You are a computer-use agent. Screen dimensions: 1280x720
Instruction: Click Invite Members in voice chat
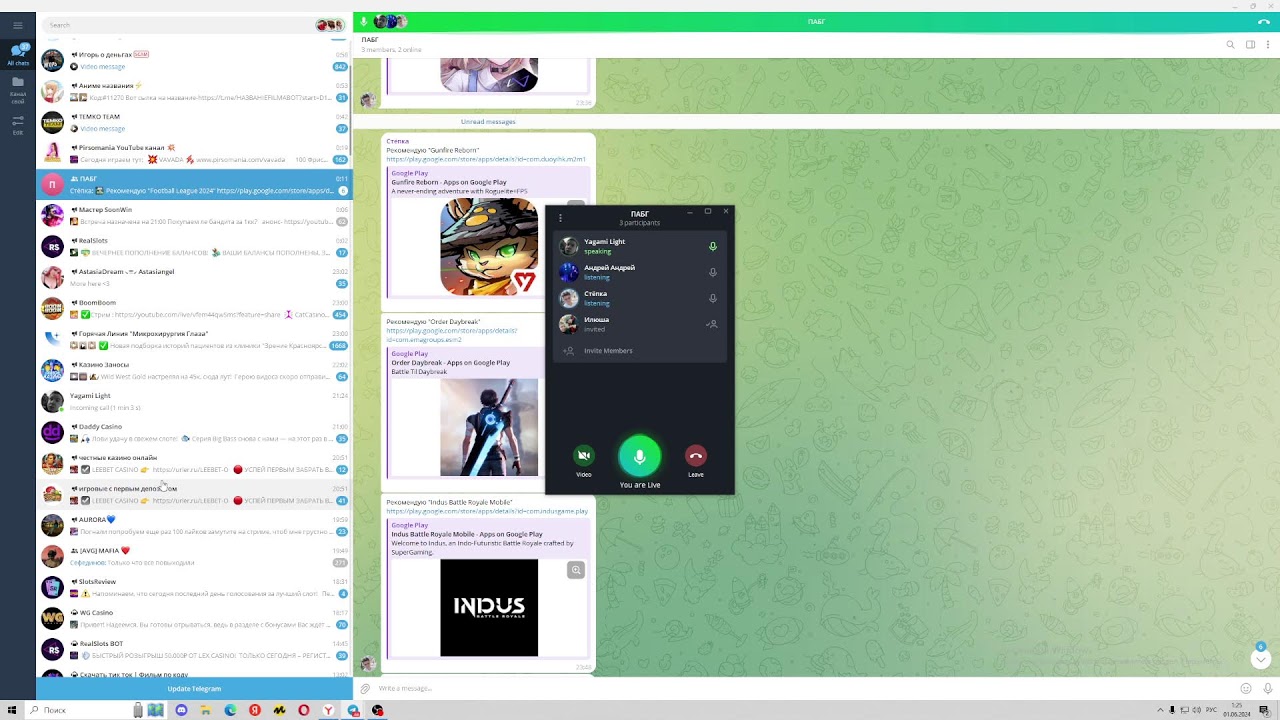640,351
